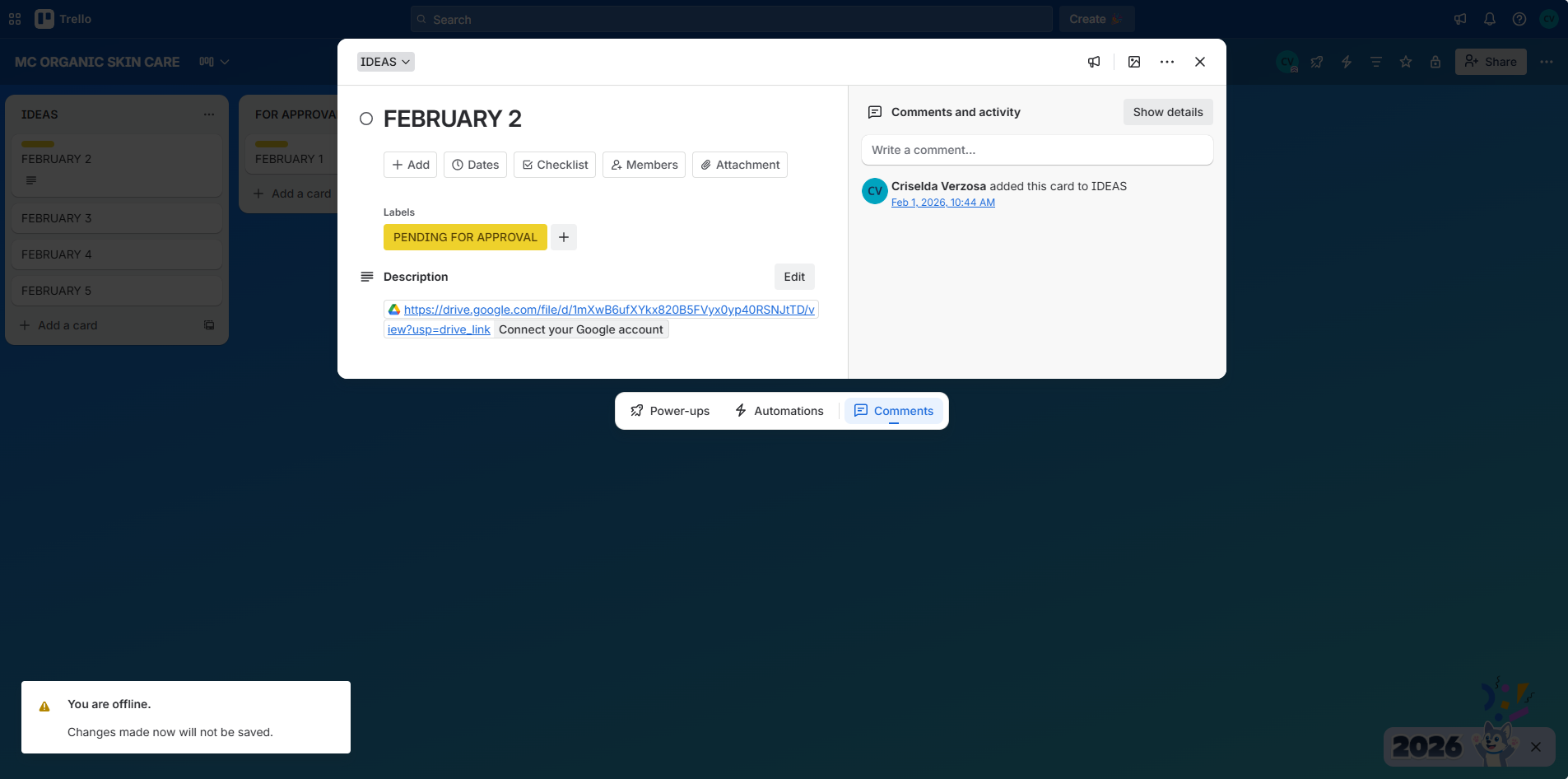
Task: Open the account avatar menu in top bar
Action: [1549, 19]
